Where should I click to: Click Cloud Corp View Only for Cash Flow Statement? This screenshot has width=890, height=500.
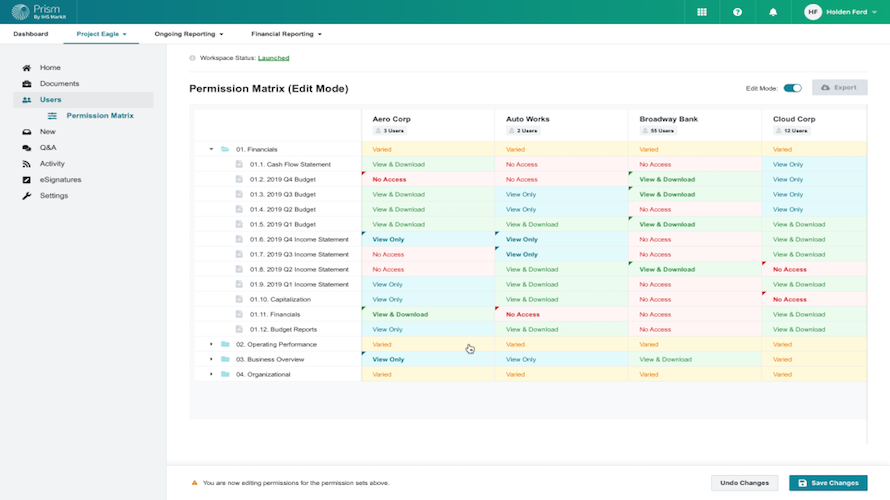click(814, 164)
